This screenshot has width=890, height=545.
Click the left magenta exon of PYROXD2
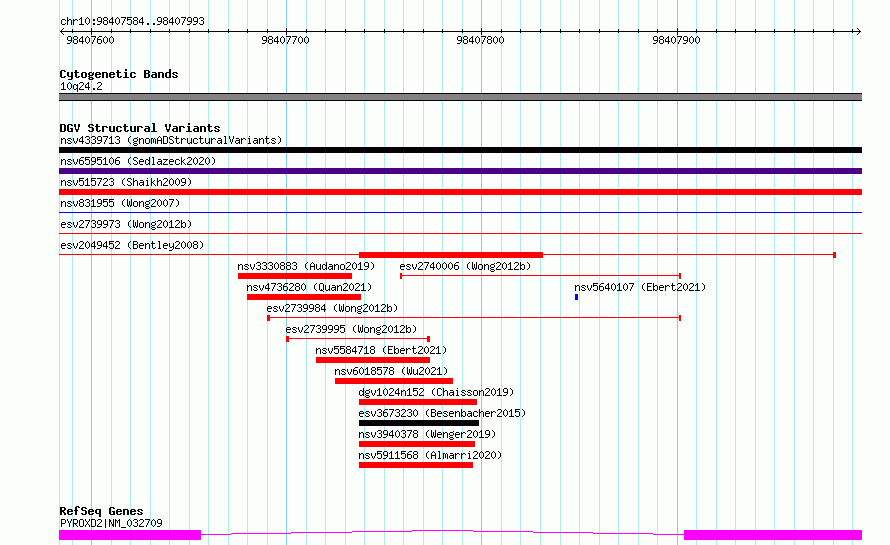[x=130, y=535]
